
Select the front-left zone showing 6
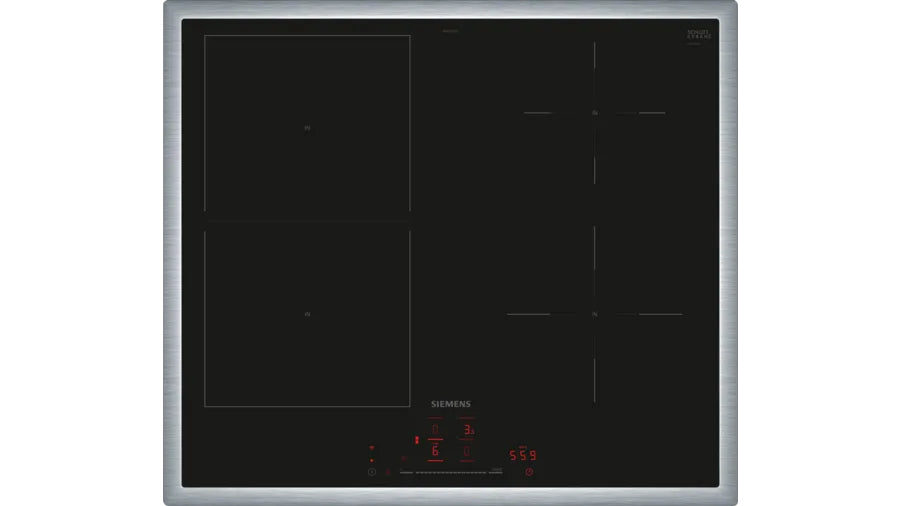click(x=435, y=452)
